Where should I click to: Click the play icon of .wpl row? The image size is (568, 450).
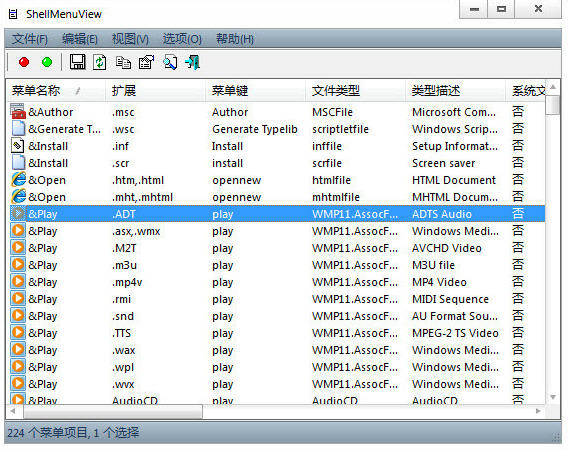pos(18,367)
